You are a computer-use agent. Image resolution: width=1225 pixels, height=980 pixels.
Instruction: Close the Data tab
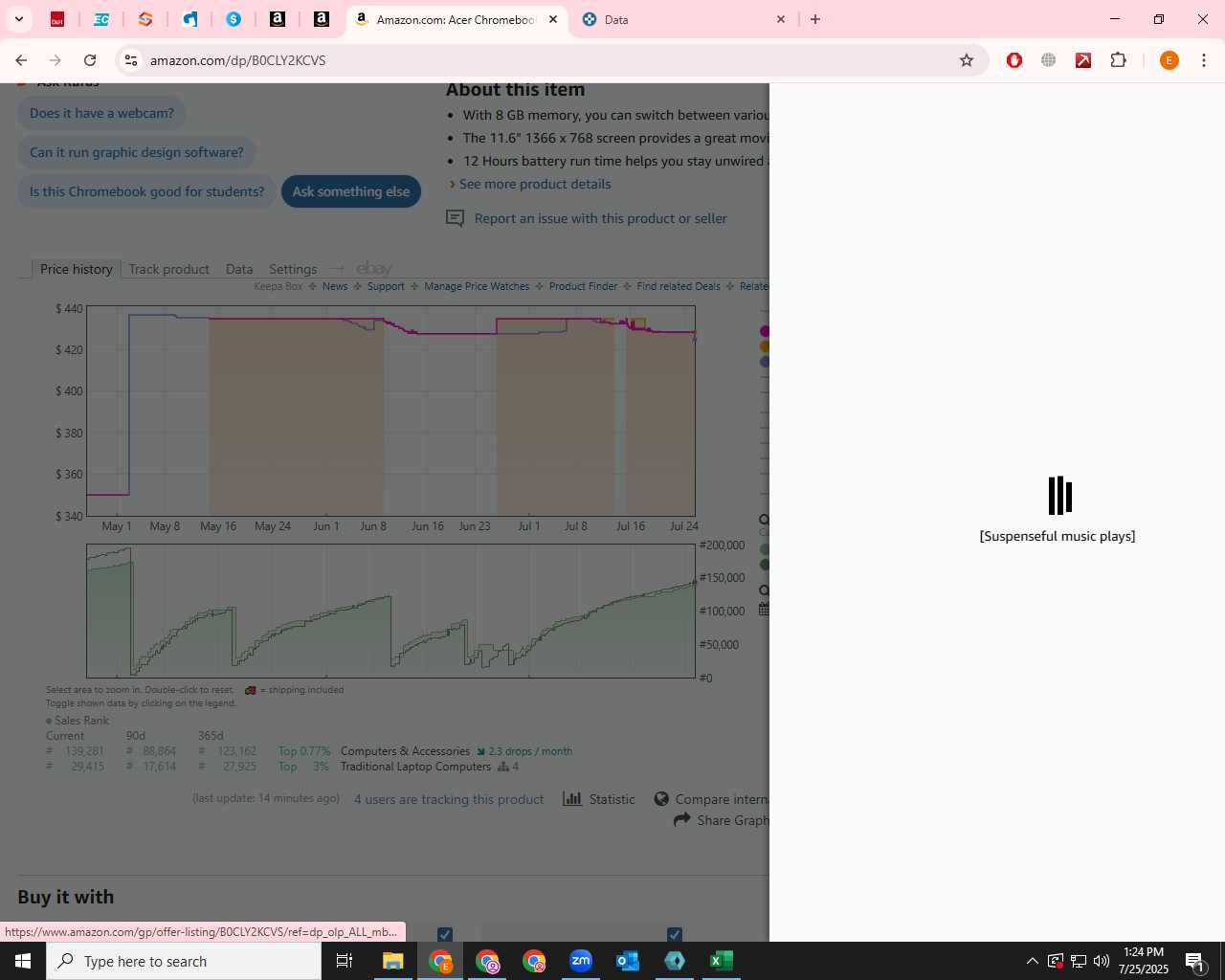point(781,19)
